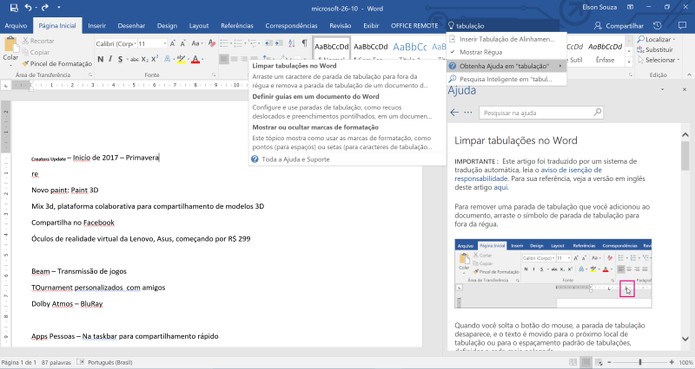
Task: Click the 'tabulação' Tell Me search box
Action: 503,26
